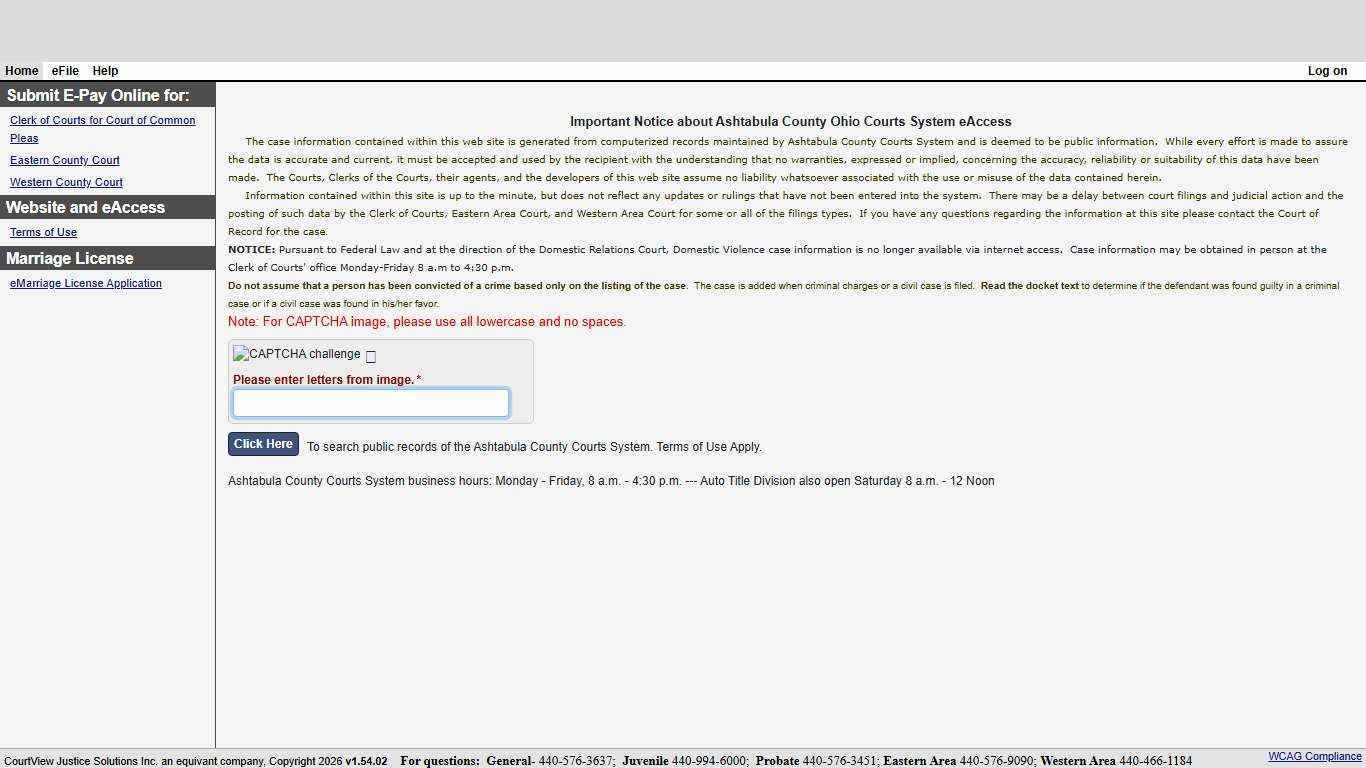Click the Marriage License section header
This screenshot has width=1366, height=768.
[x=70, y=258]
